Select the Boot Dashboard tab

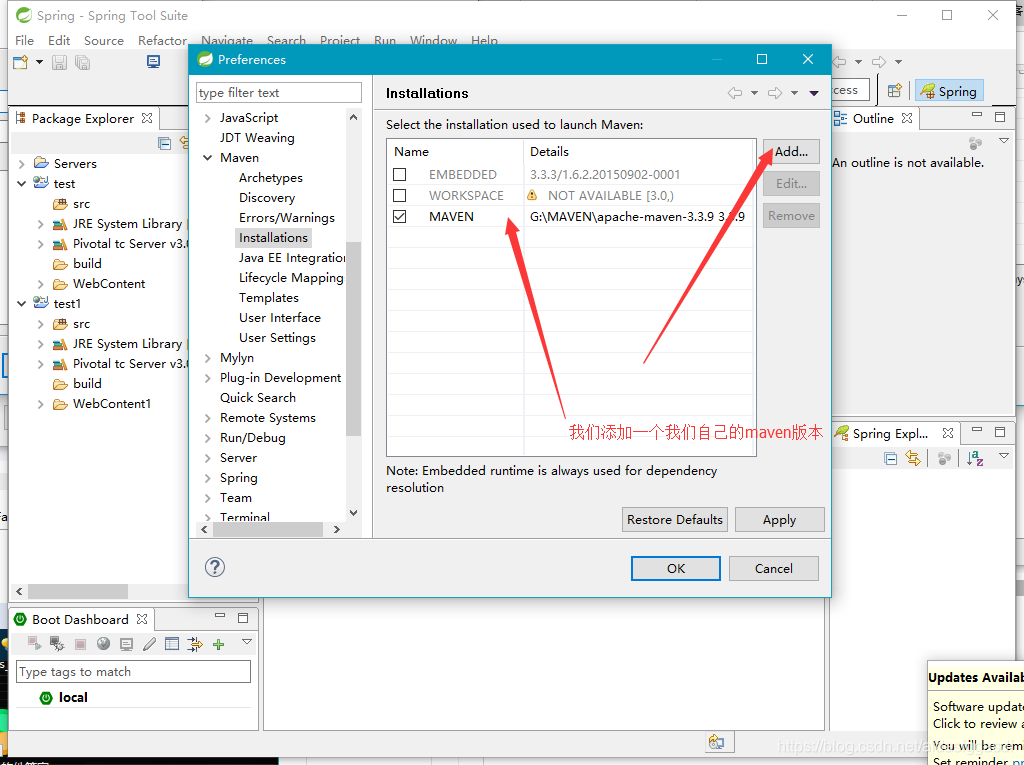[80, 619]
